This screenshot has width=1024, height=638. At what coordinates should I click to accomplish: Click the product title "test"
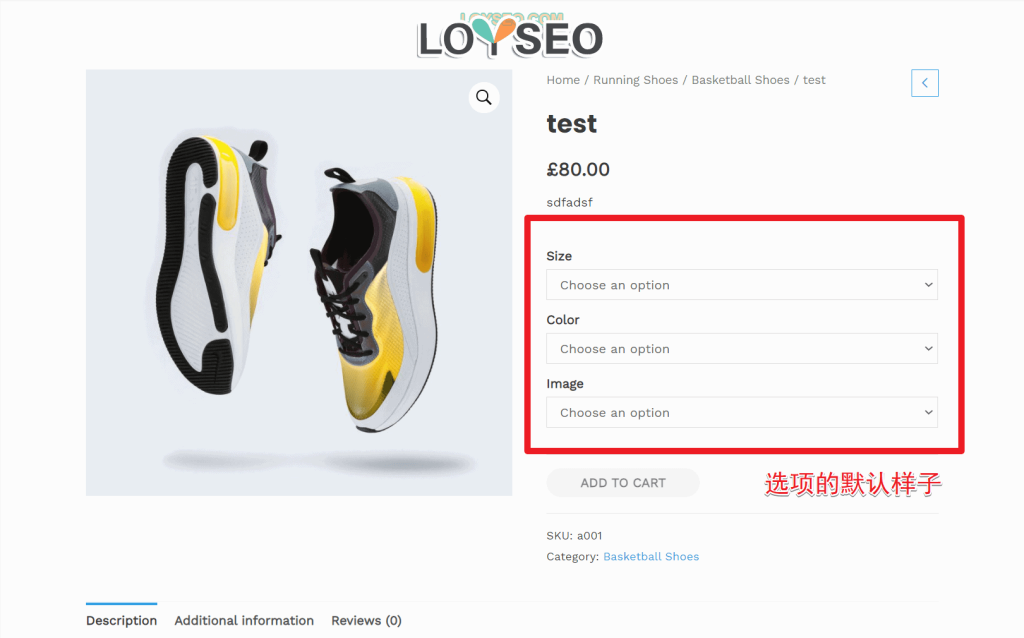(572, 124)
